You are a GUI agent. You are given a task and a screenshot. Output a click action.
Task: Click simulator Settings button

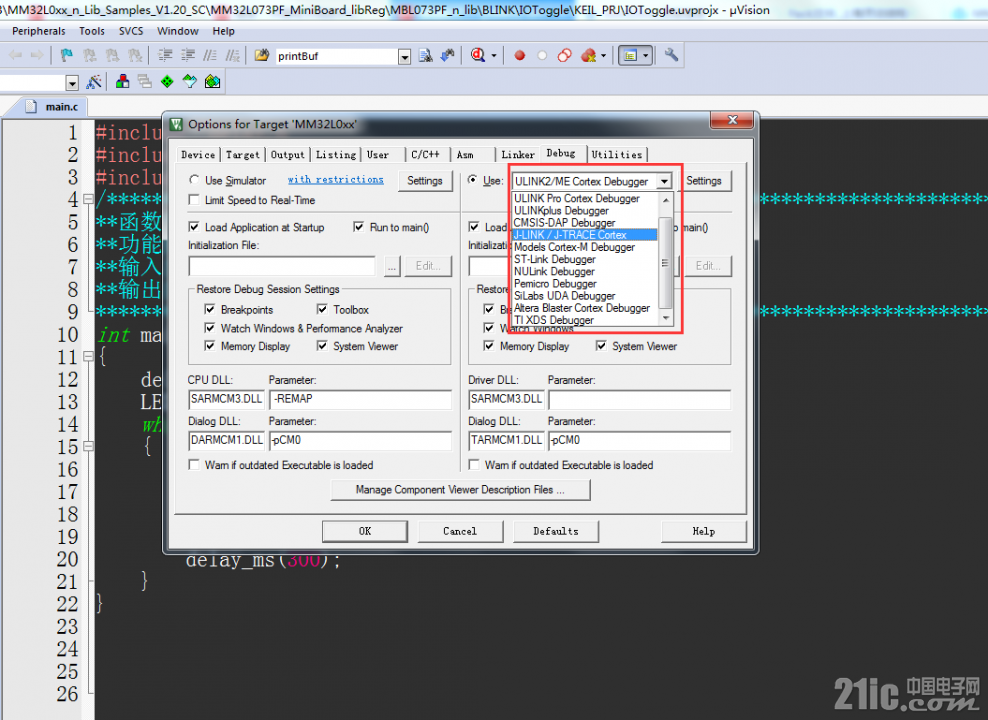[x=425, y=181]
